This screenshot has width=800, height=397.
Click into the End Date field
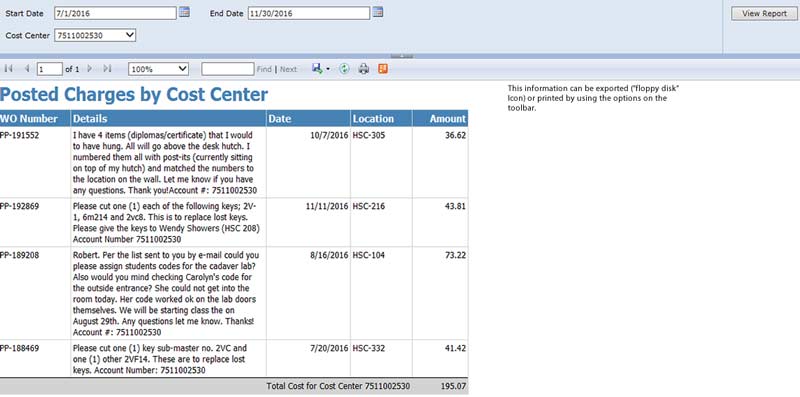pos(309,13)
